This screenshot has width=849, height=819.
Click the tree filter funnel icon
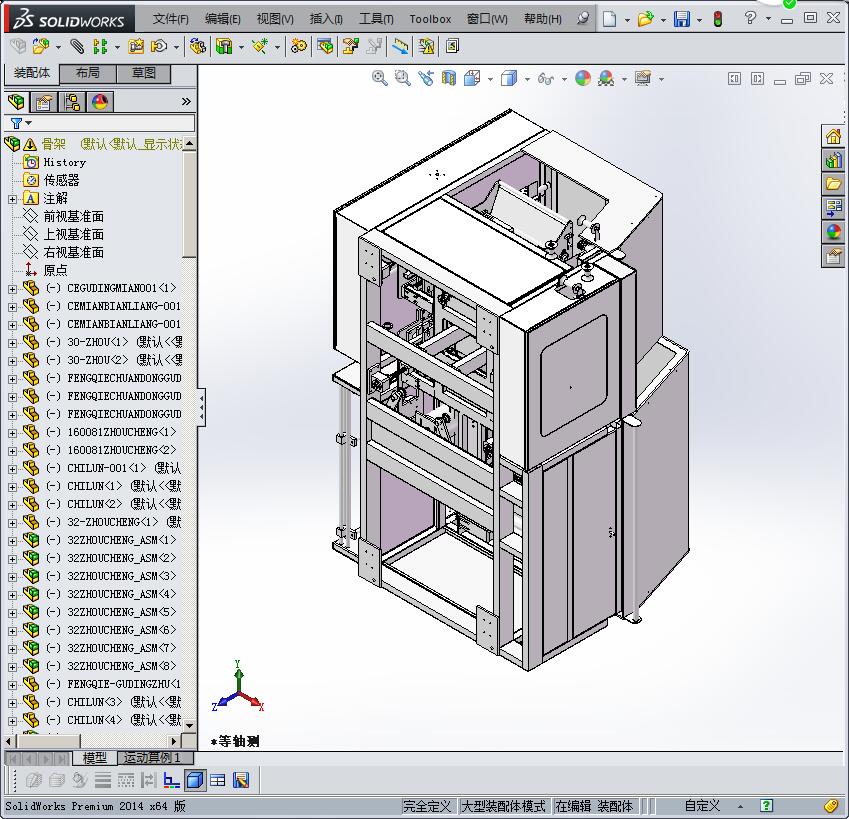pyautogui.click(x=16, y=123)
